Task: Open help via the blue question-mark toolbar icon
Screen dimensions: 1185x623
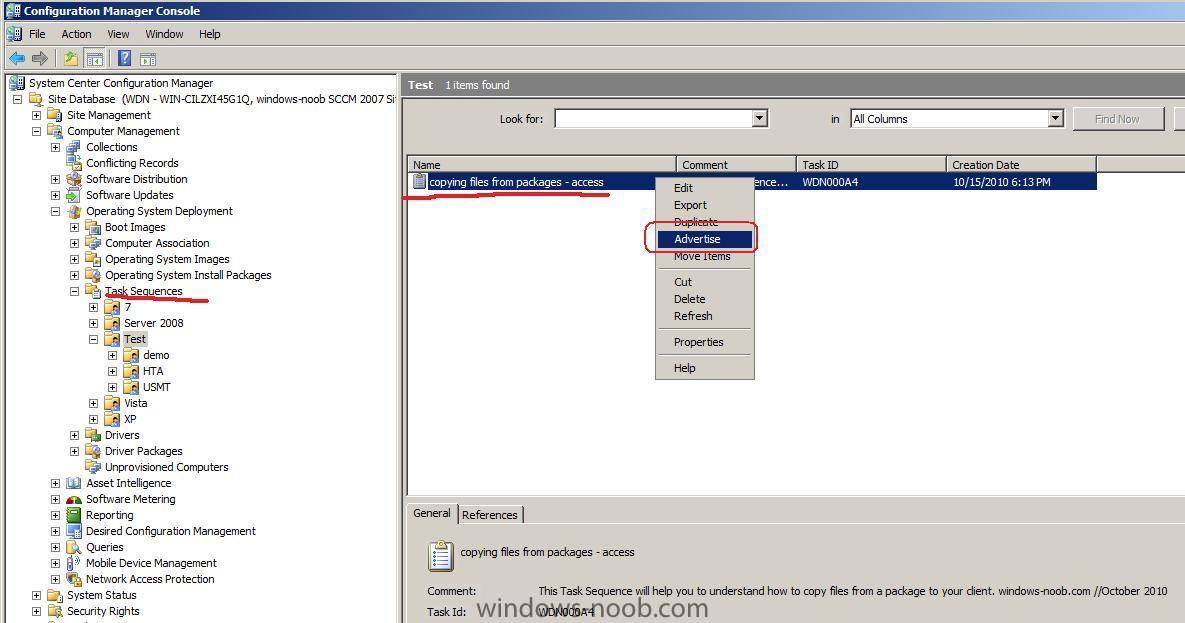Action: pos(125,58)
